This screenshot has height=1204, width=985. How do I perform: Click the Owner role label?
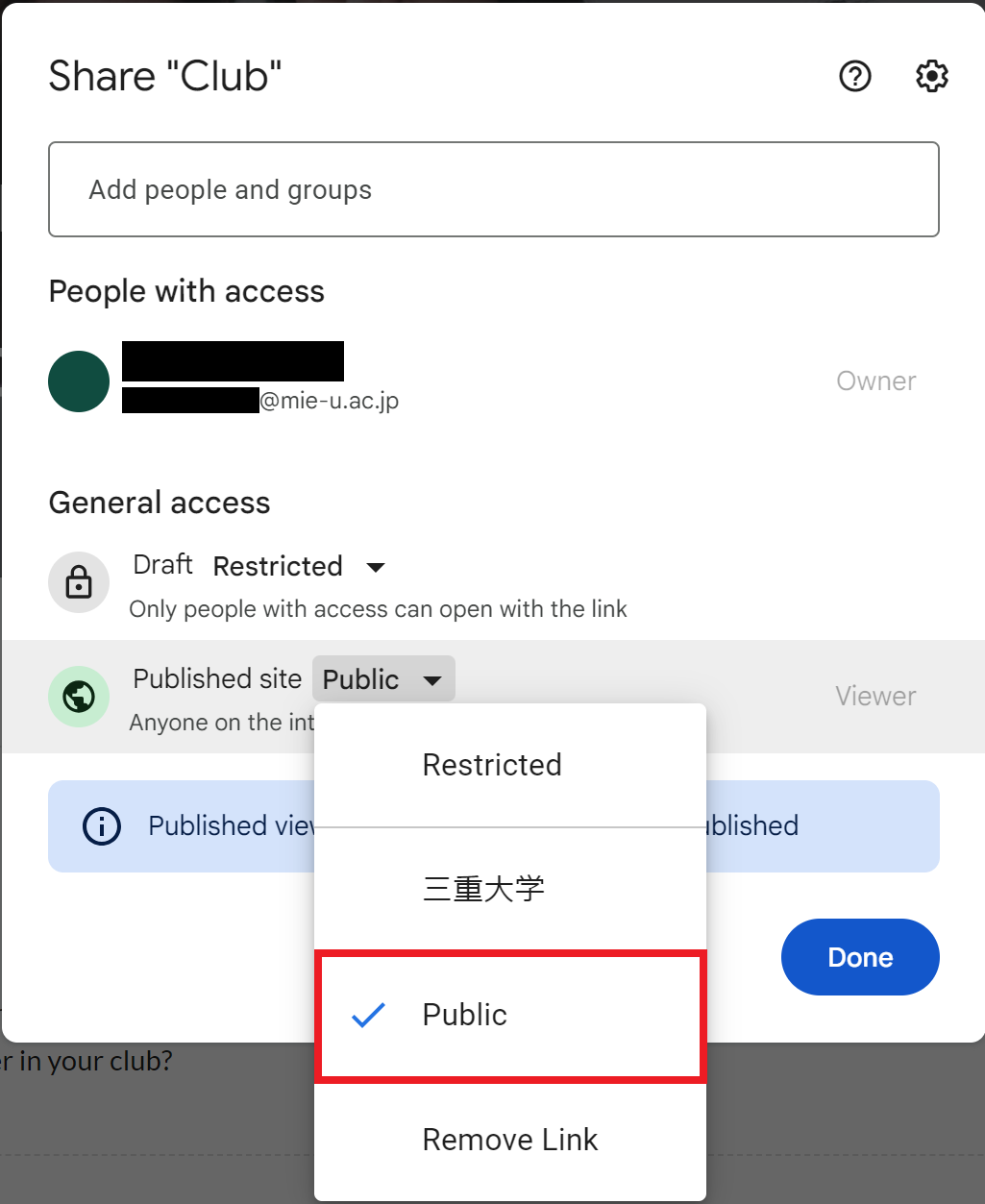coord(876,381)
